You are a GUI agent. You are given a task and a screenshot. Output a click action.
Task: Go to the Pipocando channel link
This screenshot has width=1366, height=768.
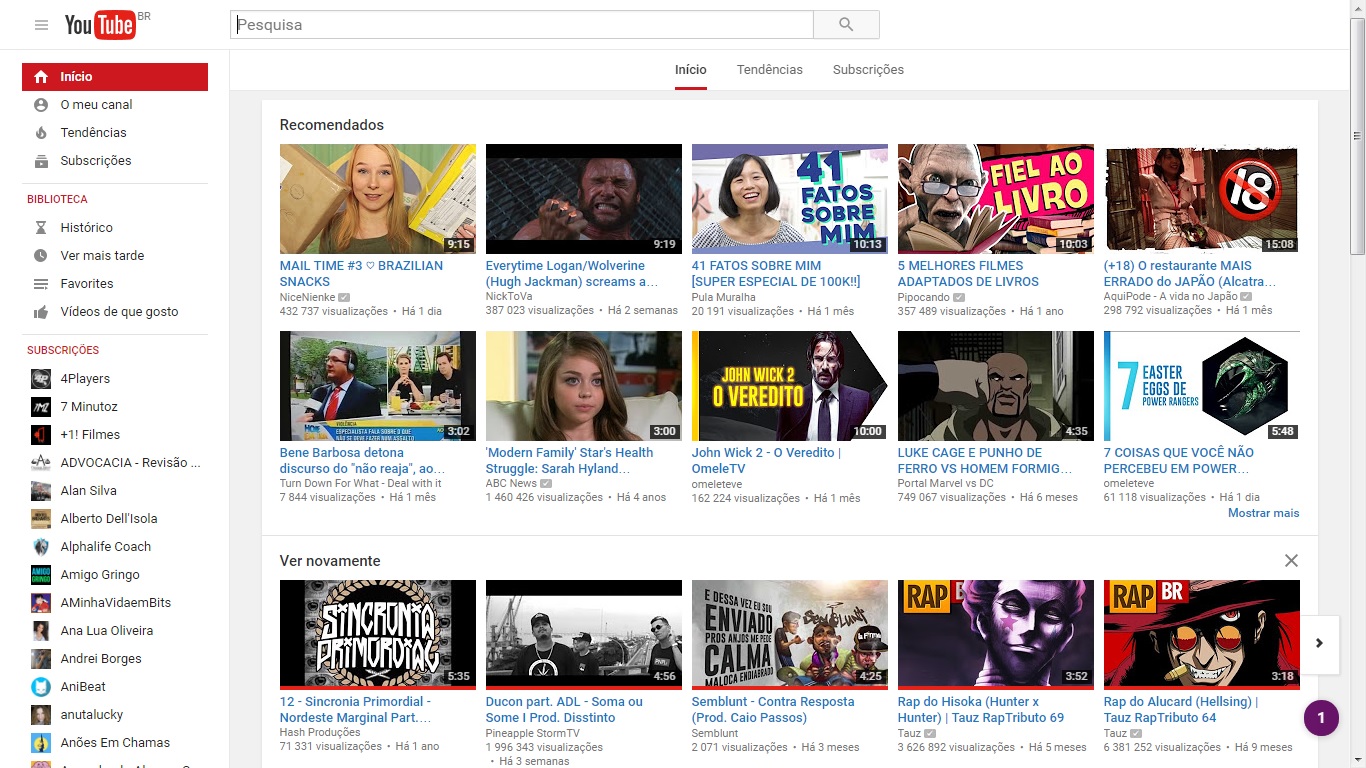pos(924,297)
